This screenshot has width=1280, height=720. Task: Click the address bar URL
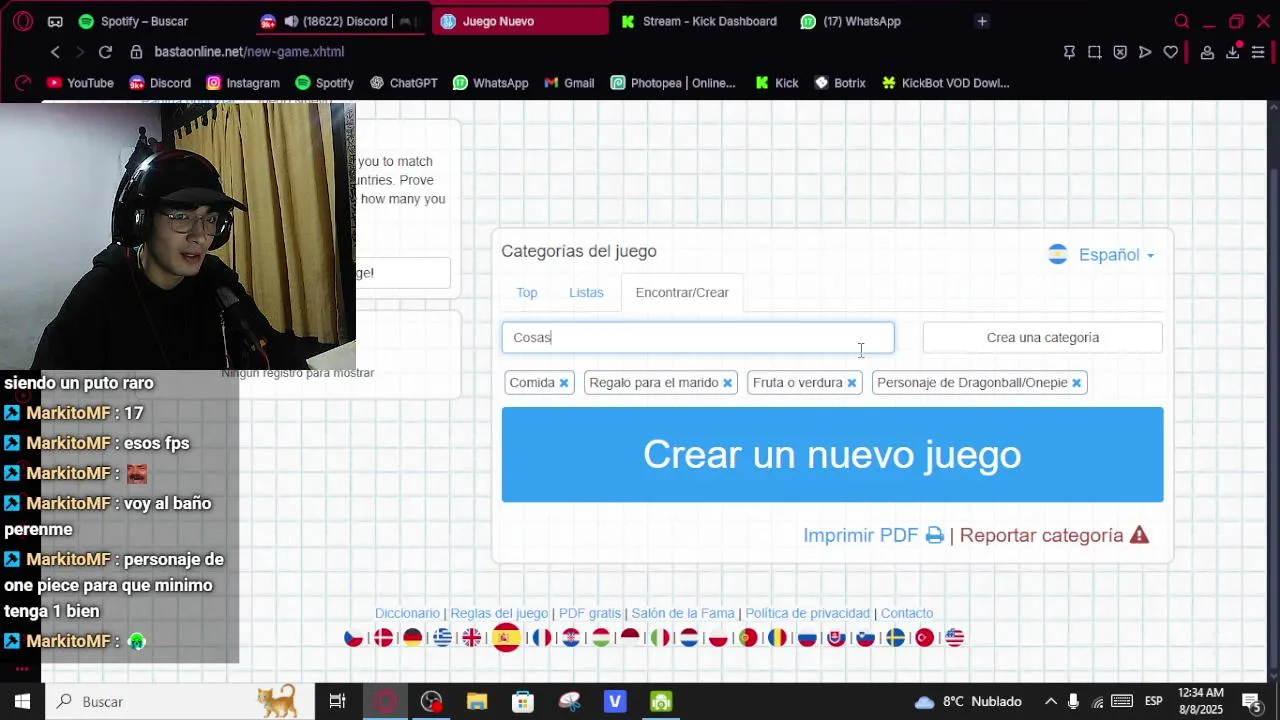[x=249, y=52]
